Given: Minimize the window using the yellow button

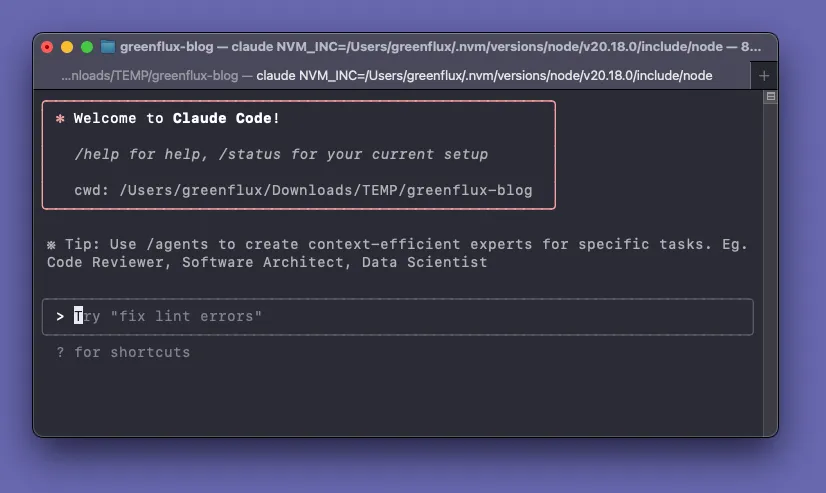Looking at the screenshot, I should pos(67,47).
